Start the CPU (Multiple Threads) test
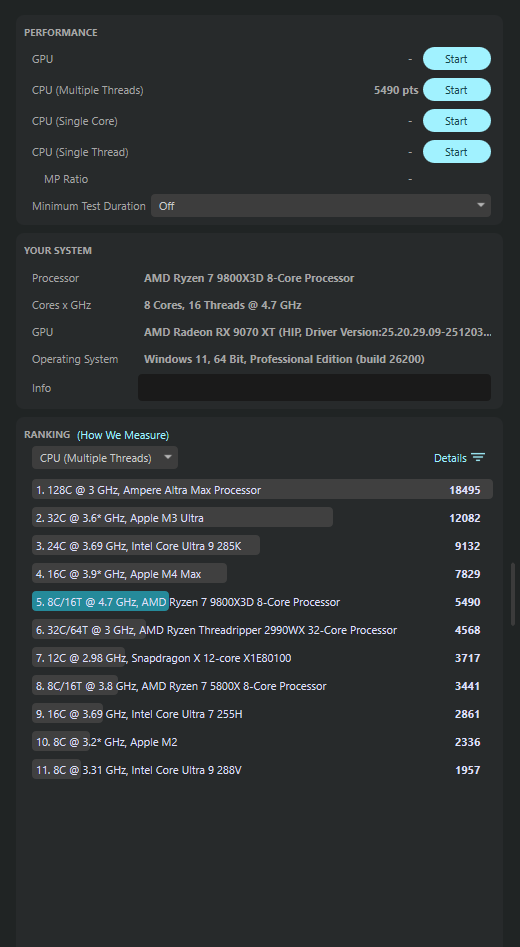This screenshot has width=520, height=947. [457, 89]
